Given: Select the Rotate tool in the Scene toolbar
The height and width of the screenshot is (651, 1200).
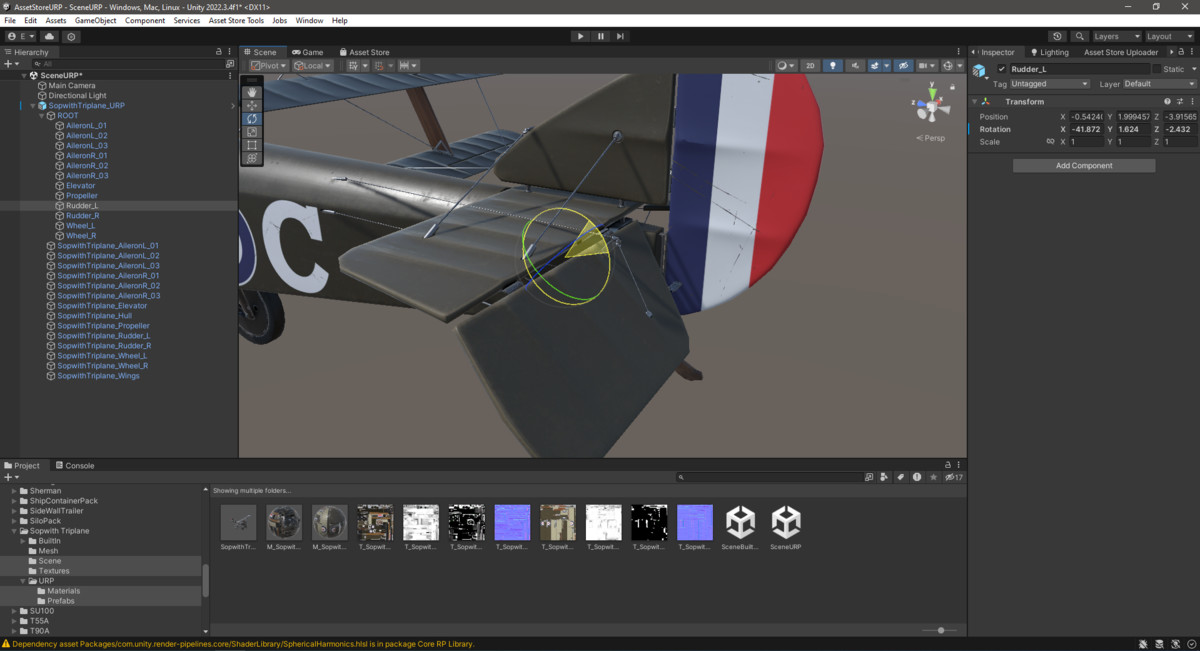Looking at the screenshot, I should point(252,118).
